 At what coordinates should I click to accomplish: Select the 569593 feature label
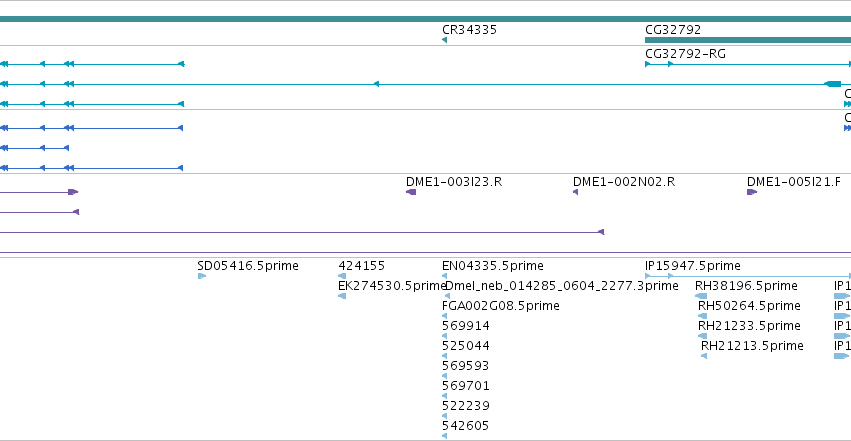pos(466,366)
